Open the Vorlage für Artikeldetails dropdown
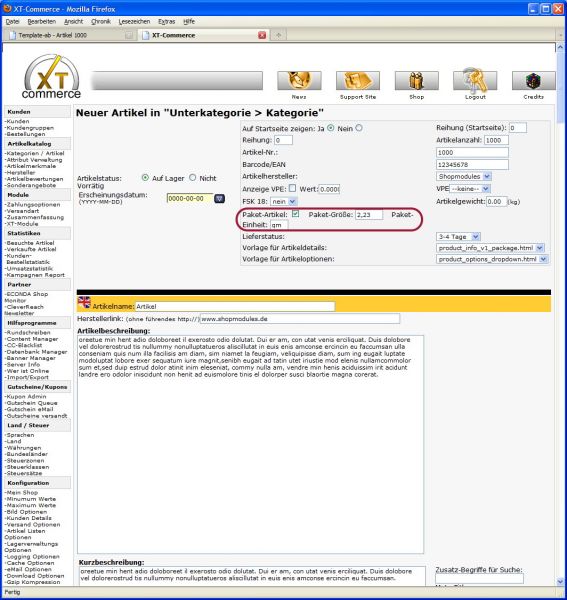Viewport: 567px width, 600px height. (490, 248)
